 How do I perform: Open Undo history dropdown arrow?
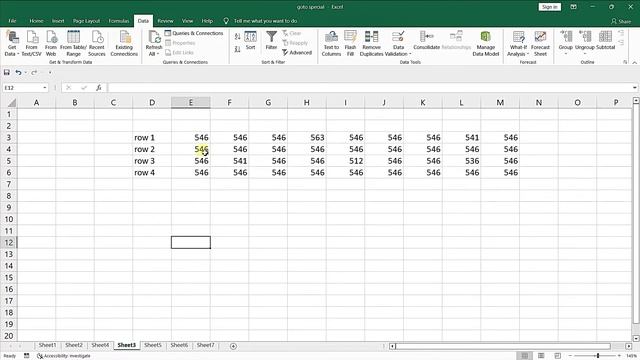(25, 73)
